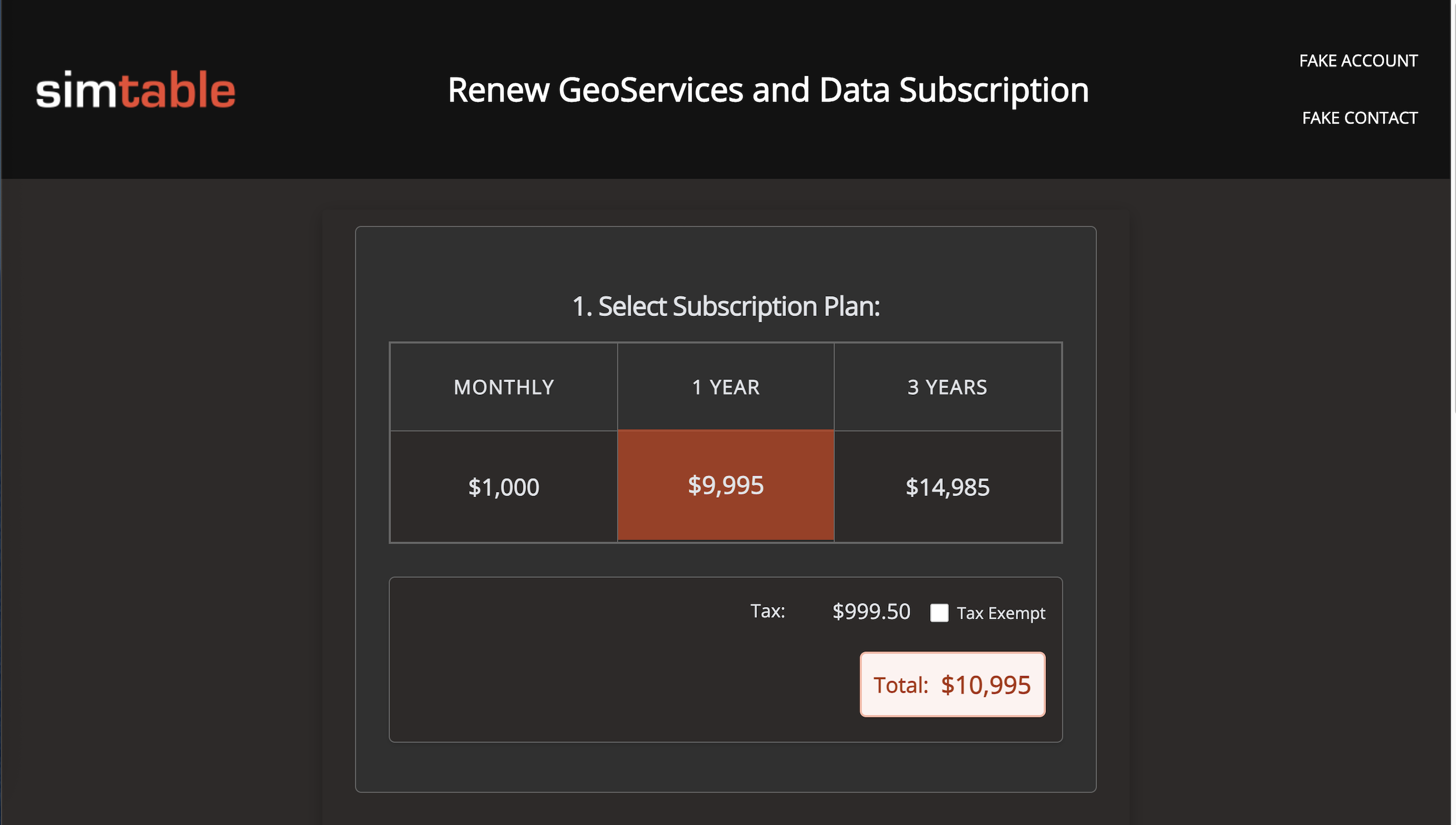Click the Select Subscription Plan heading
This screenshot has height=825, width=1456.
pos(725,306)
